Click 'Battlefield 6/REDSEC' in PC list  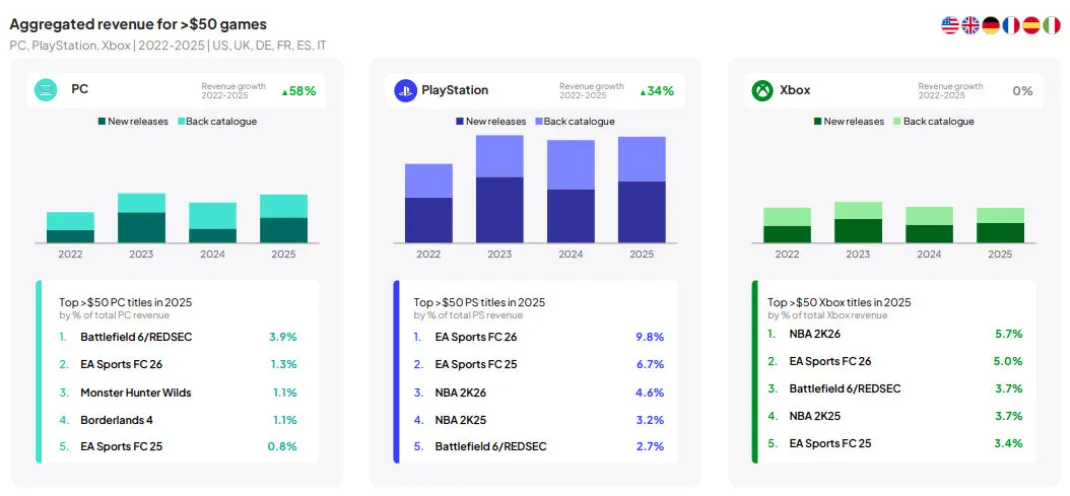pyautogui.click(x=136, y=337)
